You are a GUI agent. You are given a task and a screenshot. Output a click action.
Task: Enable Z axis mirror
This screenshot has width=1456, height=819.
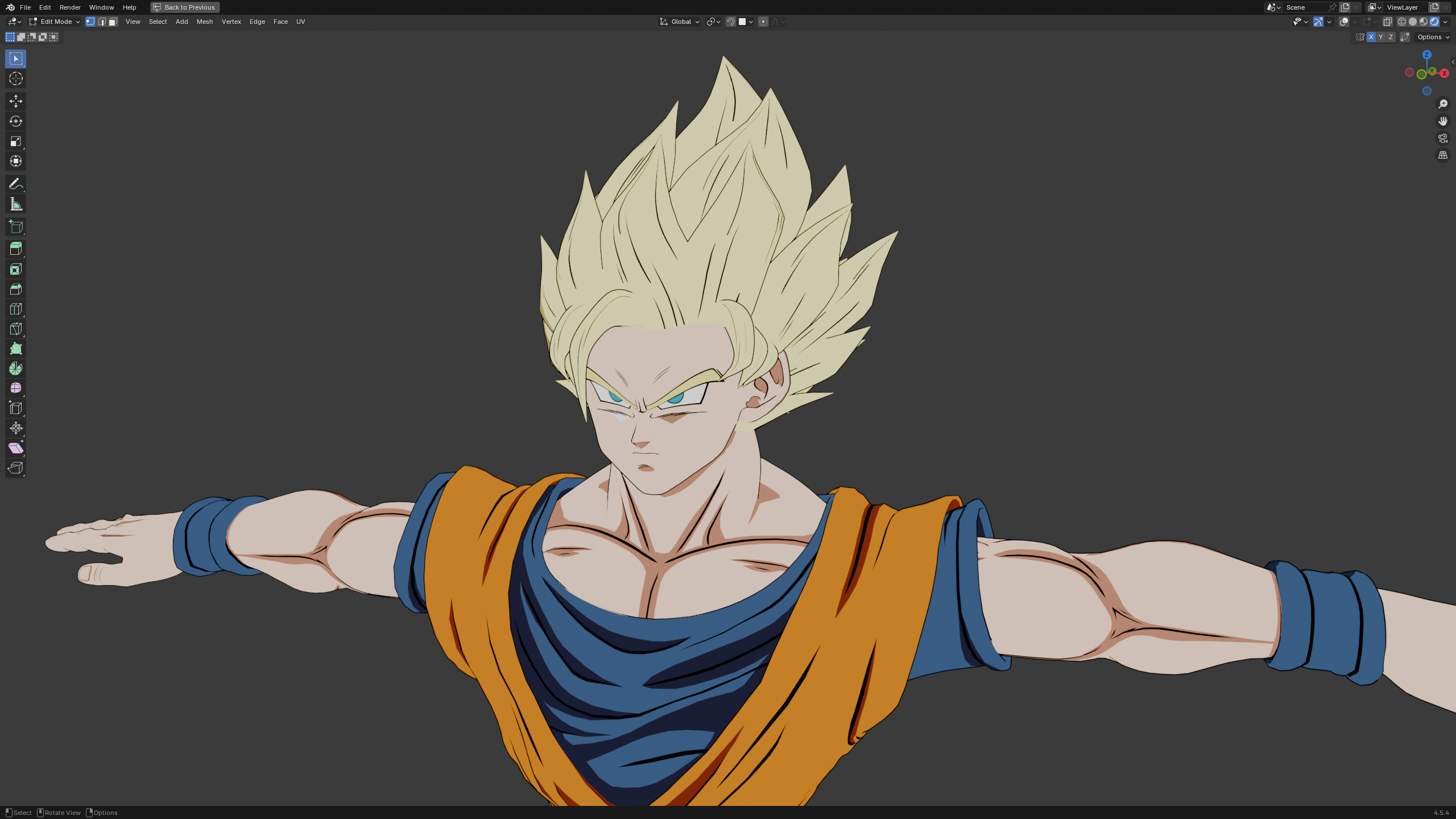point(1391,37)
